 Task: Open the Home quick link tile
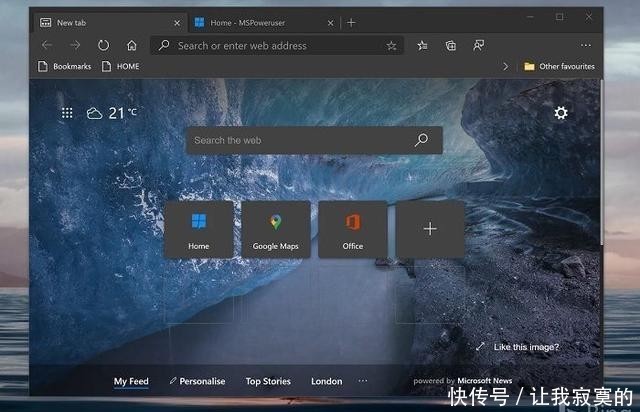[199, 229]
